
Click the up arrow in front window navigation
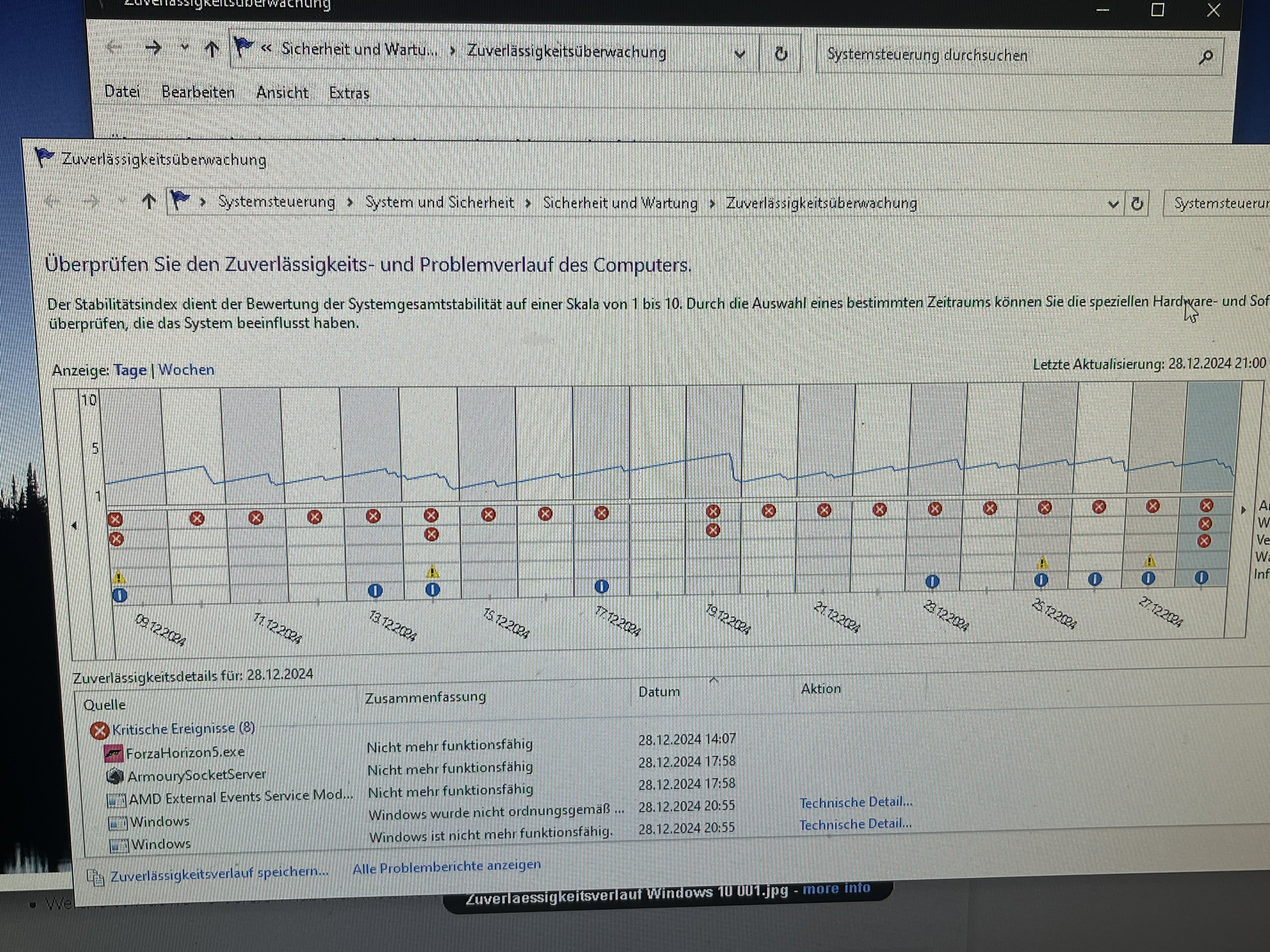click(149, 201)
